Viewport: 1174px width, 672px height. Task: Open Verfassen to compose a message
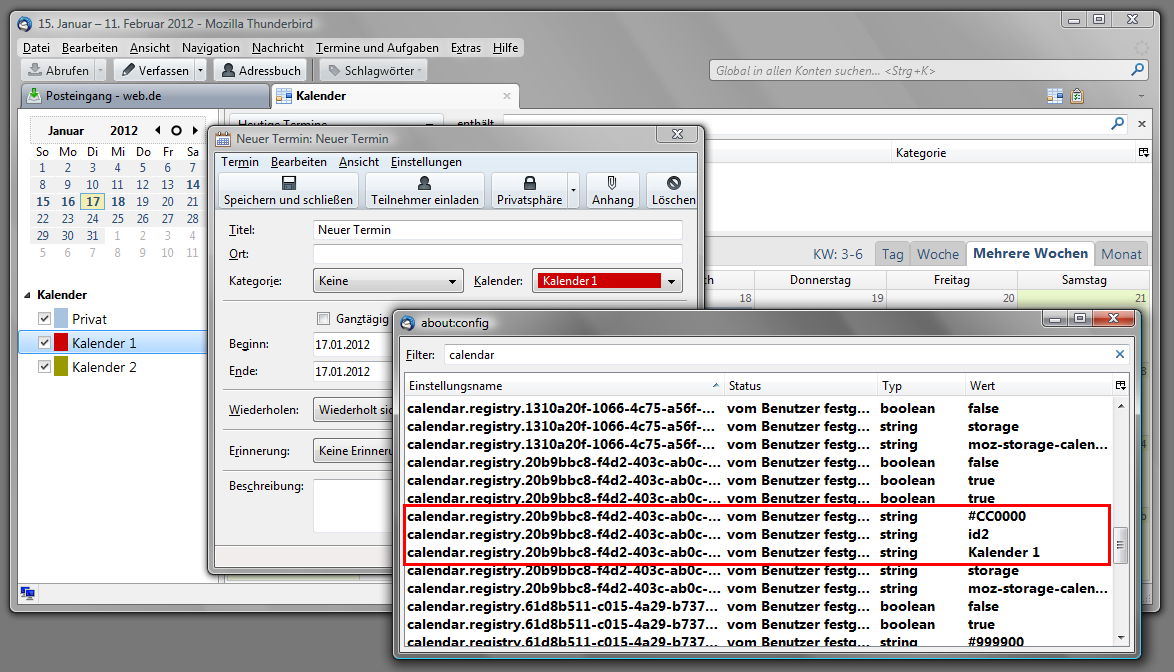[x=156, y=70]
